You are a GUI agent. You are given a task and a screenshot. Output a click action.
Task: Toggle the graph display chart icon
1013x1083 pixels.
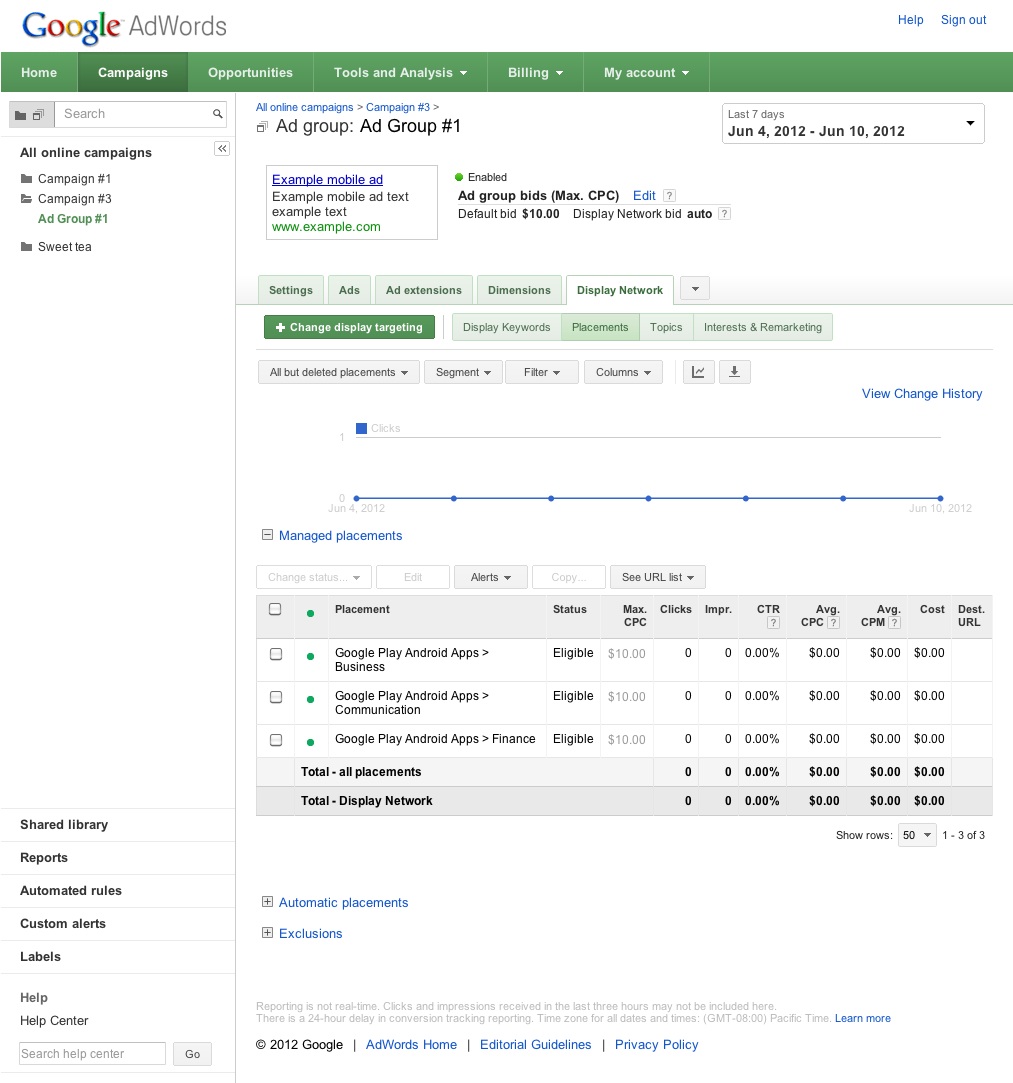coord(698,372)
